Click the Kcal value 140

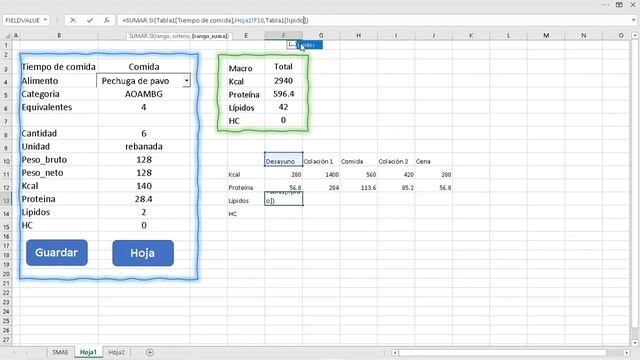pos(144,186)
